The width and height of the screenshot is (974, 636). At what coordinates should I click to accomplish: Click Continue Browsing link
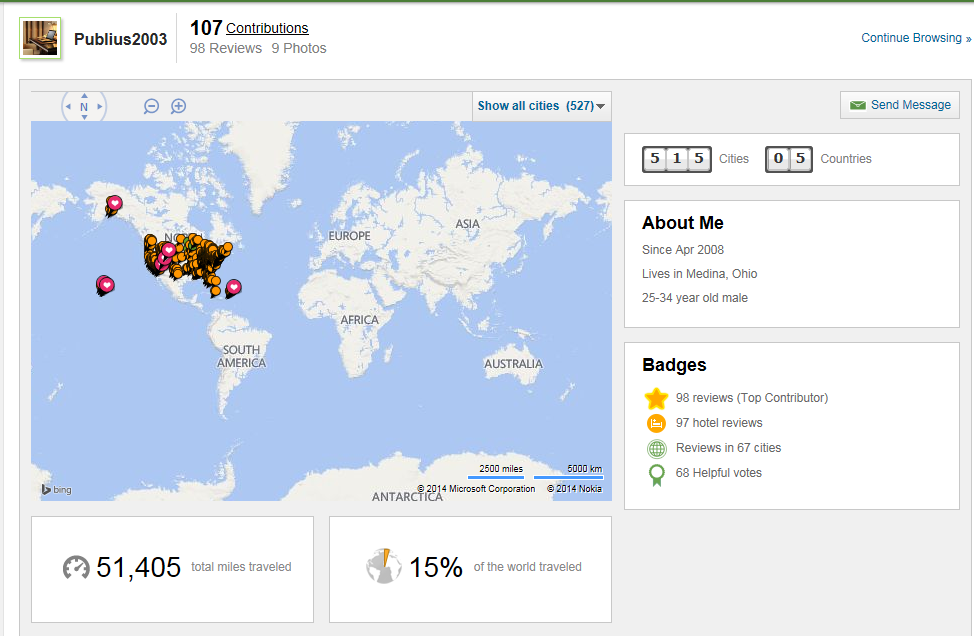tap(916, 38)
